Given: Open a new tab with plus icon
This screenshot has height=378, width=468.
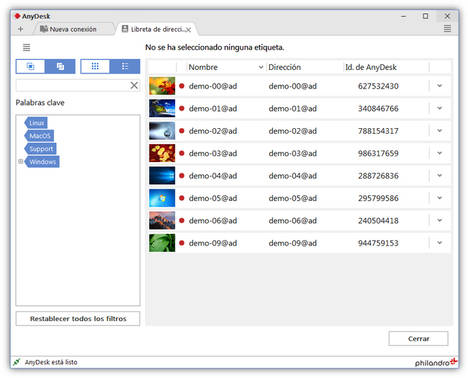Looking at the screenshot, I should [20, 29].
